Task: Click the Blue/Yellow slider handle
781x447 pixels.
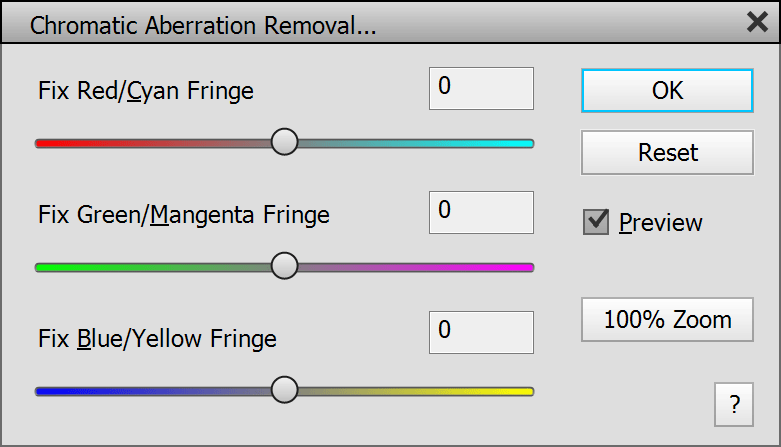Action: pyautogui.click(x=285, y=390)
